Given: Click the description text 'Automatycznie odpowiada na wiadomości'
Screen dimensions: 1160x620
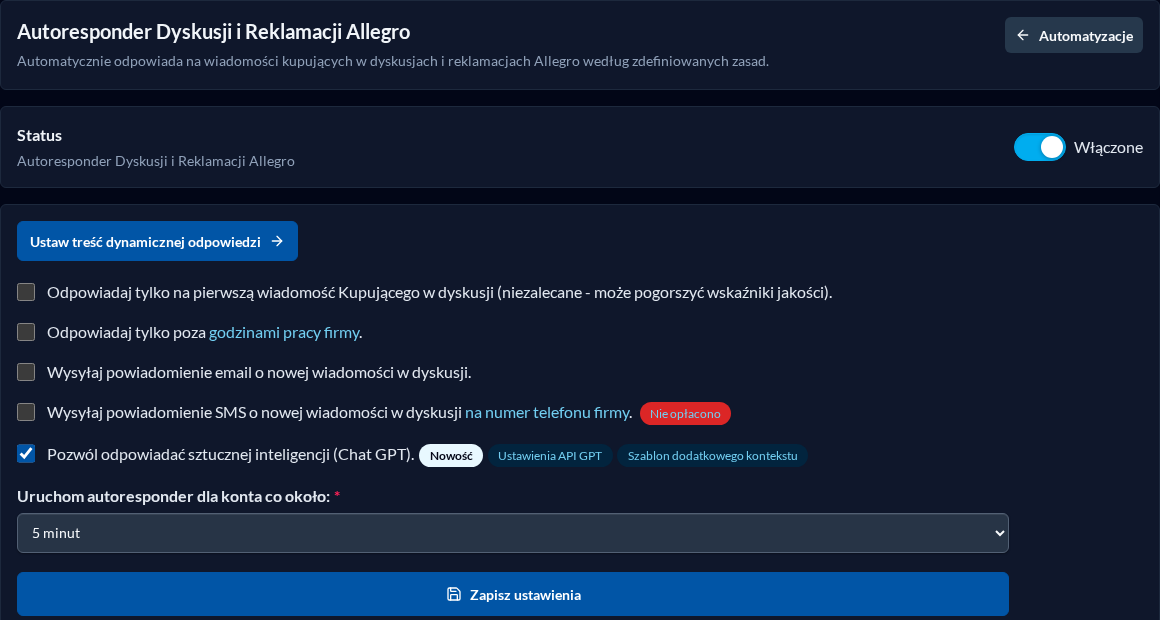Looking at the screenshot, I should 393,61.
